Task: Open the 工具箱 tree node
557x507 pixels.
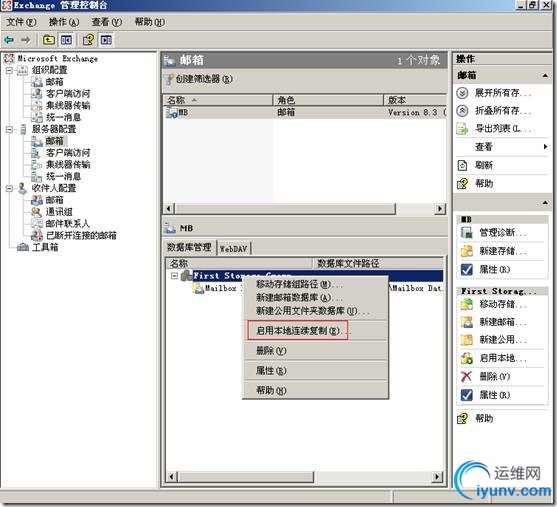Action: tap(45, 247)
